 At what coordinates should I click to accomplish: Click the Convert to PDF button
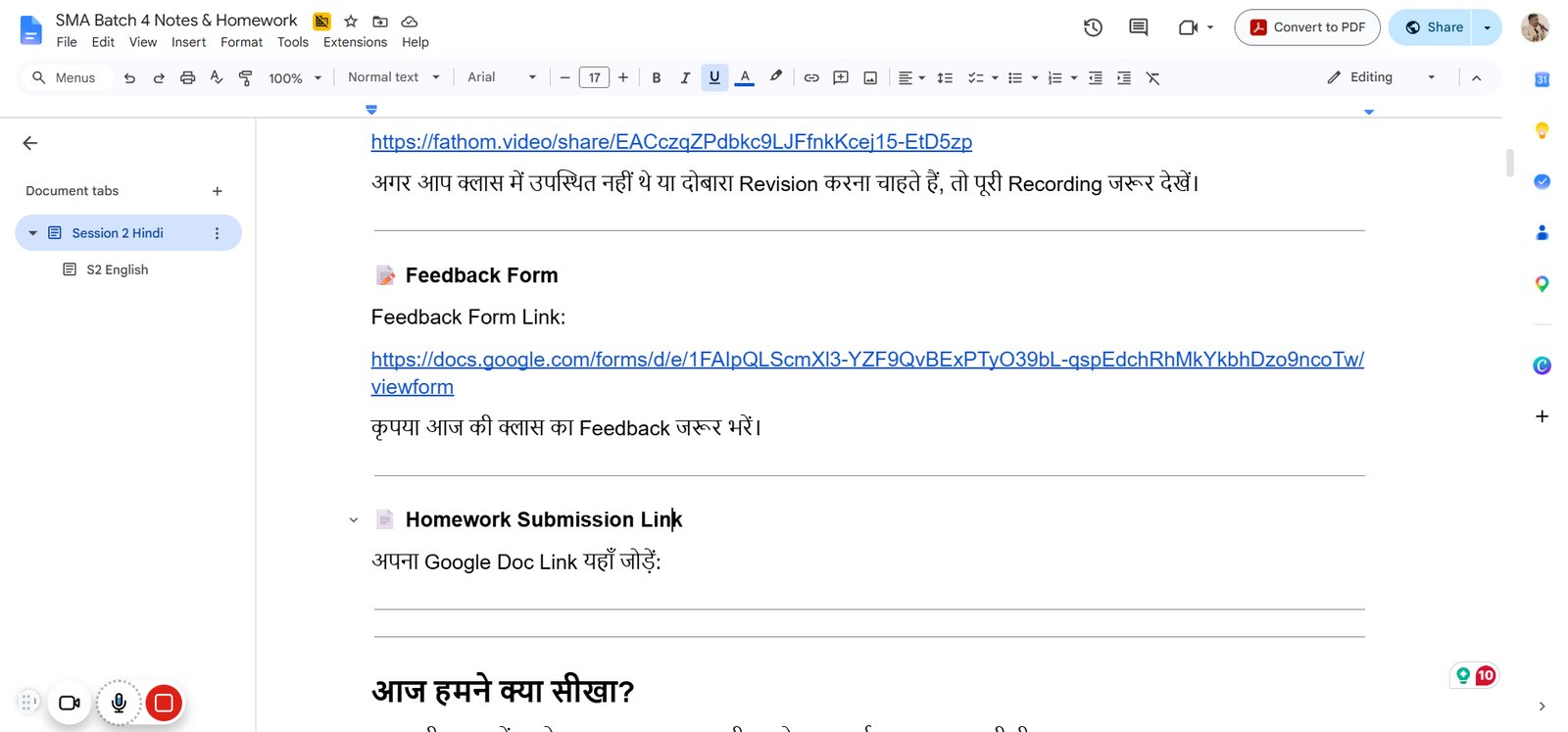(1307, 27)
